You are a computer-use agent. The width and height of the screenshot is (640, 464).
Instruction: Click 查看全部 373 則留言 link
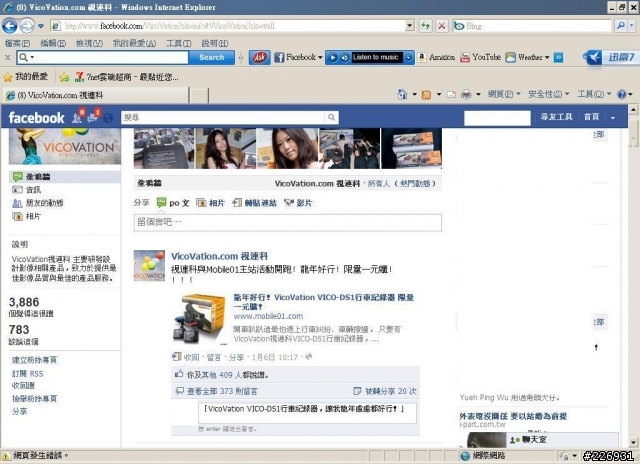tap(222, 391)
